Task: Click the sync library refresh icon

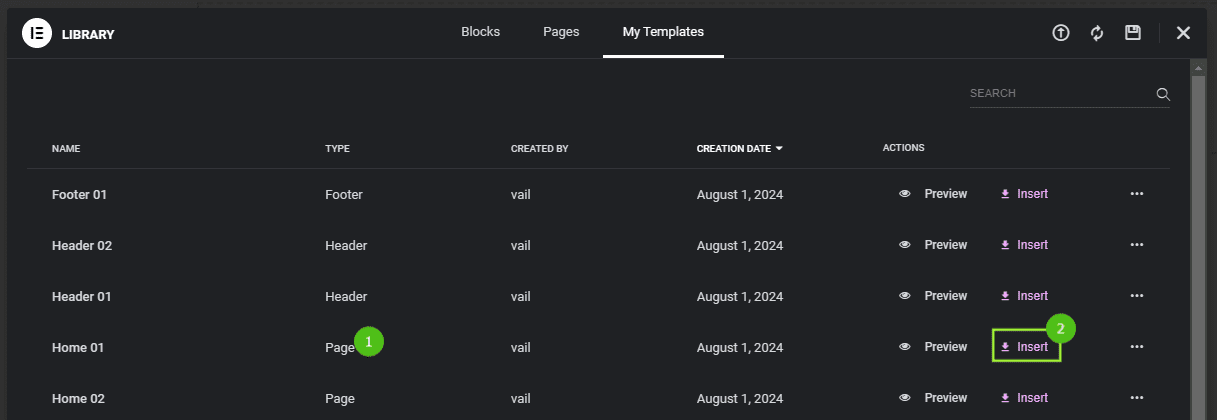Action: click(1097, 33)
